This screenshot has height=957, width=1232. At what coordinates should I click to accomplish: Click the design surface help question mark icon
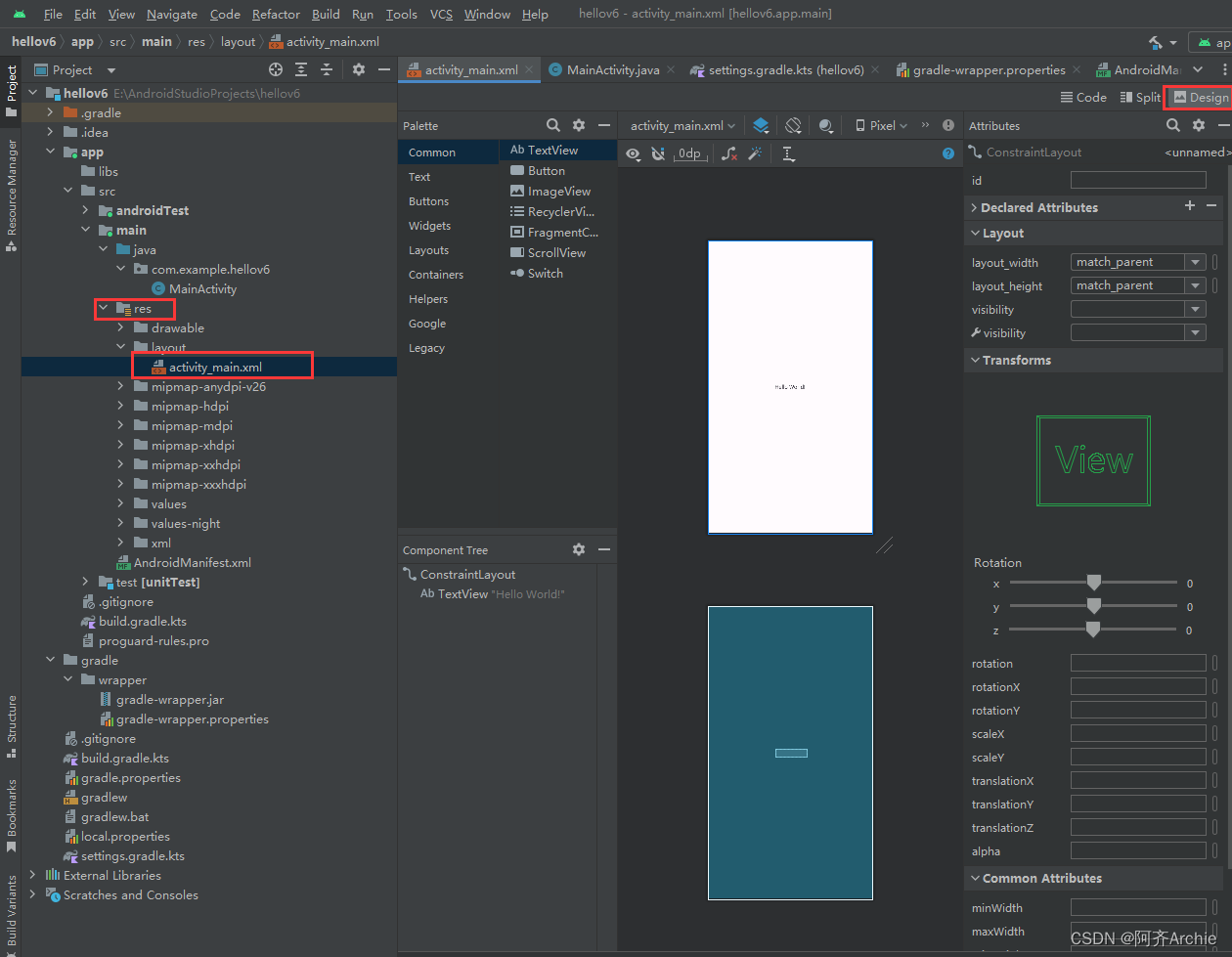(x=947, y=153)
